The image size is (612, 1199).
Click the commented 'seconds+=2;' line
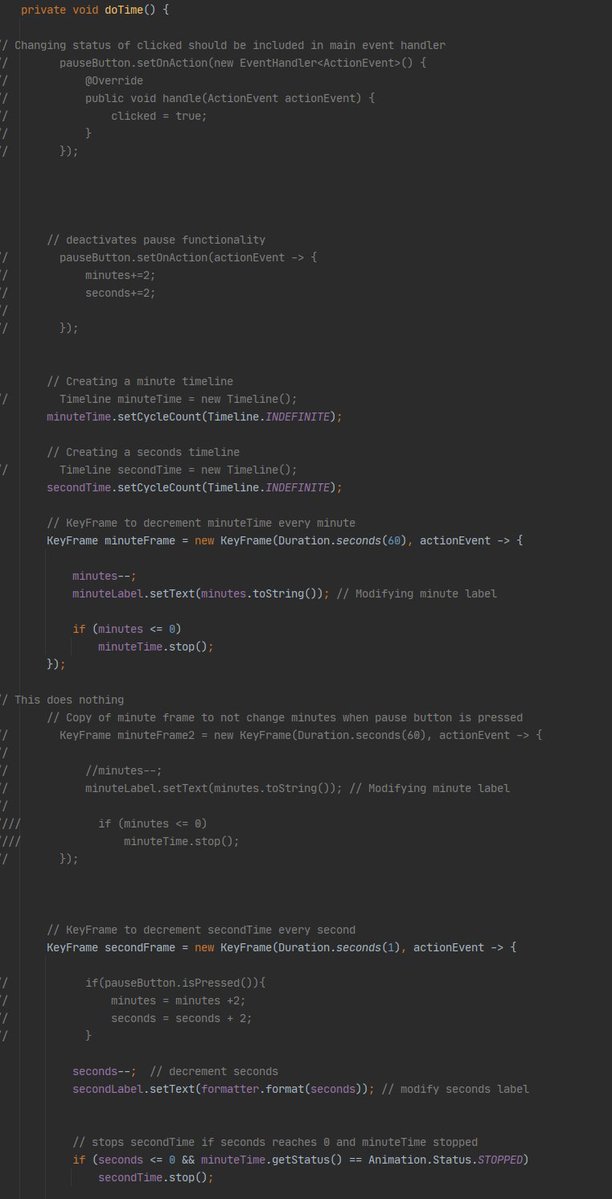[120, 292]
